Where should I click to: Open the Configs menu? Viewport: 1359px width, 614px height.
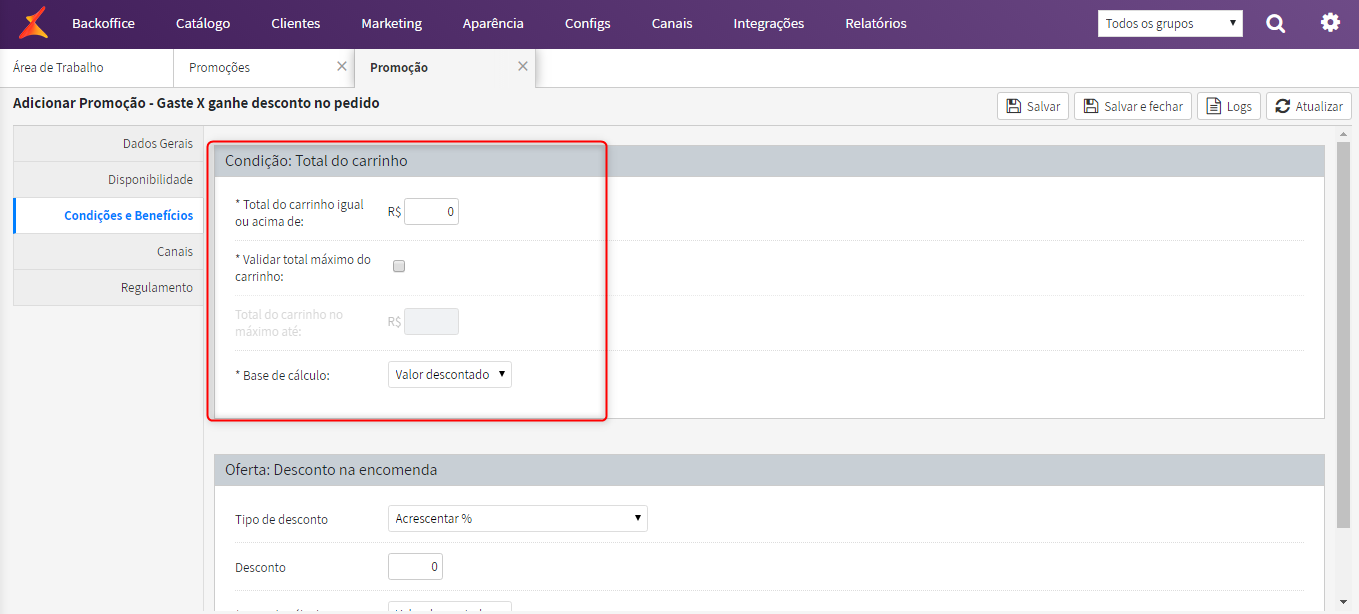point(587,23)
